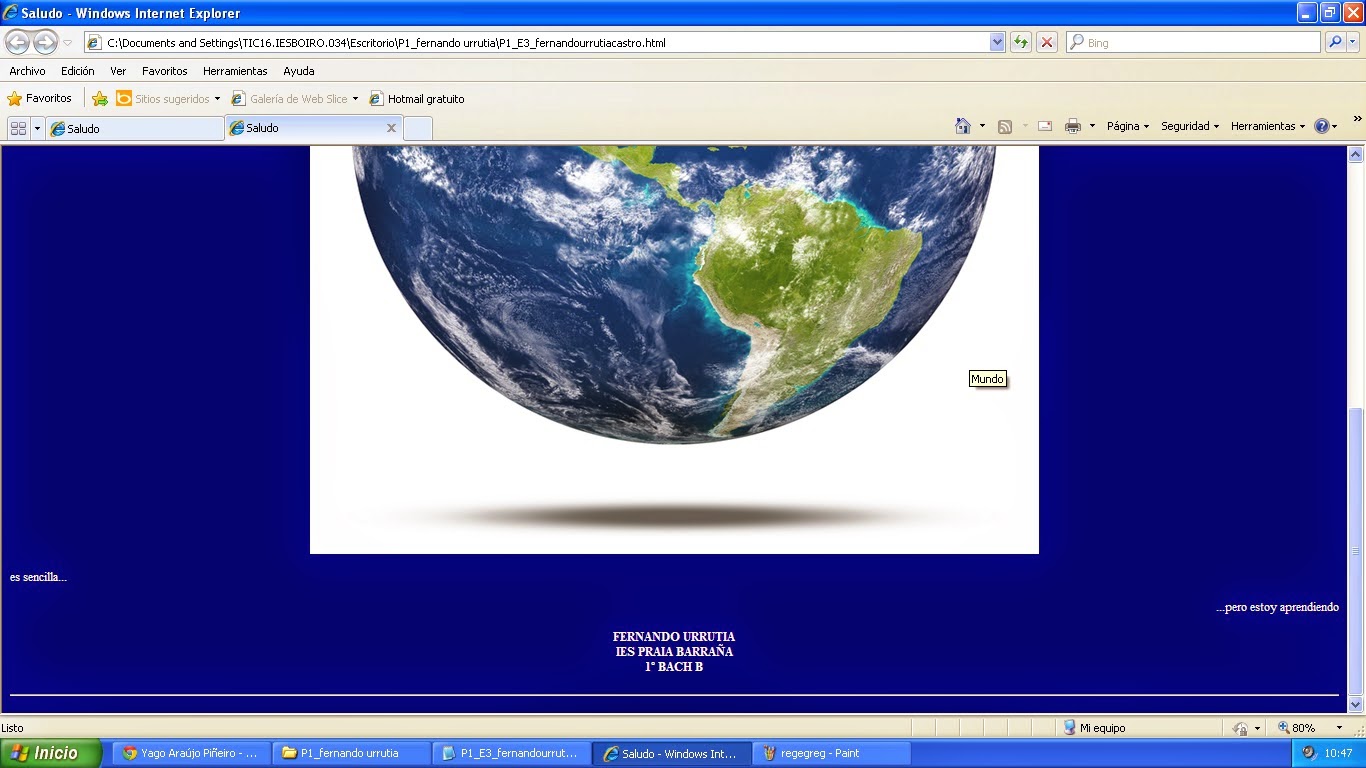
Task: Click the text 'es sencilla...'
Action: pyautogui.click(x=38, y=577)
